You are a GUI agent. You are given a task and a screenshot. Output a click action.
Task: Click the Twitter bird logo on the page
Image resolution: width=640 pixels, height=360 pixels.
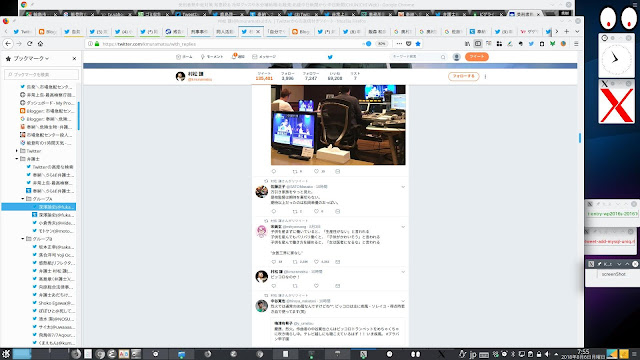330,57
